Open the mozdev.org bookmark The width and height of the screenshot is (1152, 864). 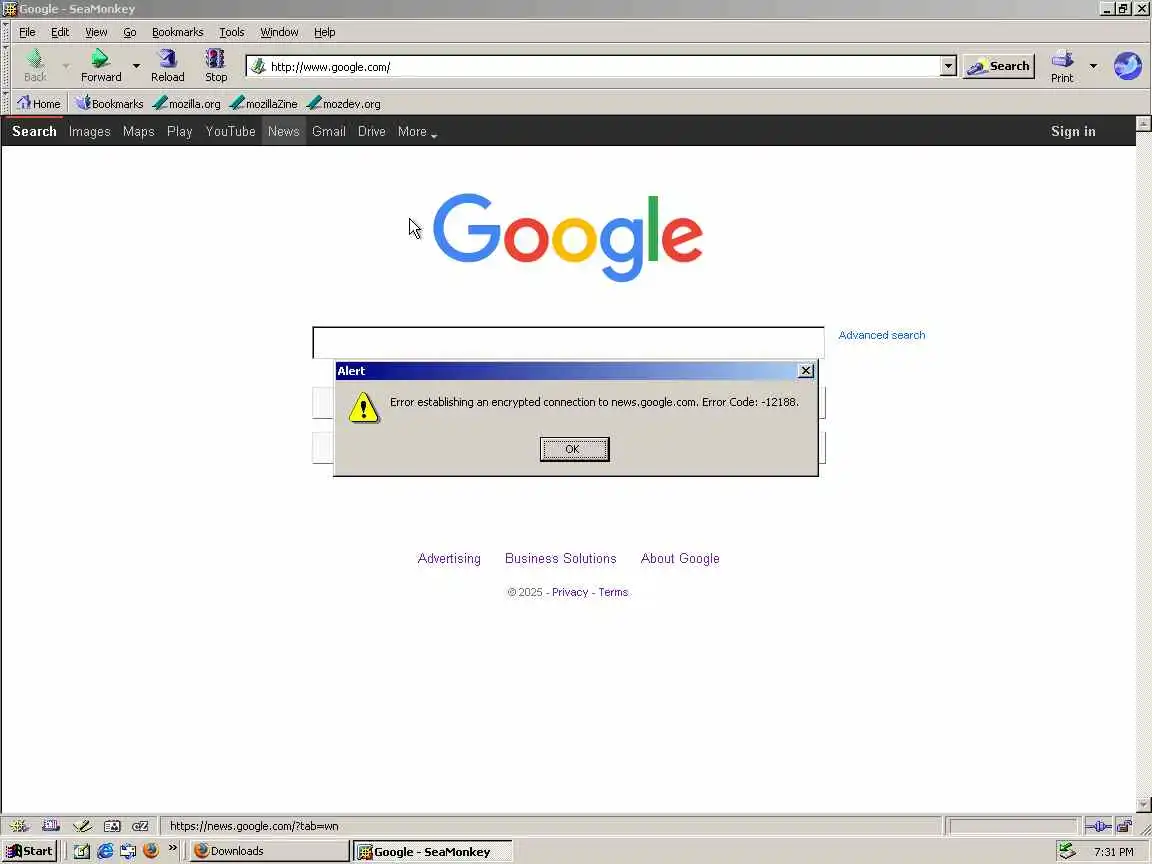(x=344, y=104)
